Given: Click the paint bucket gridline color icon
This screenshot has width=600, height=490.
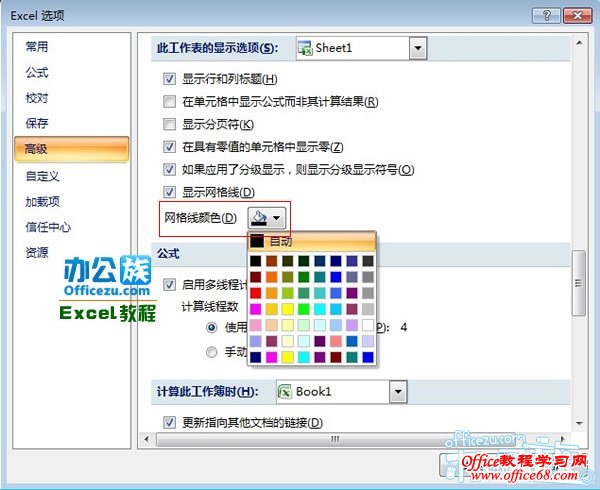Looking at the screenshot, I should 259,218.
